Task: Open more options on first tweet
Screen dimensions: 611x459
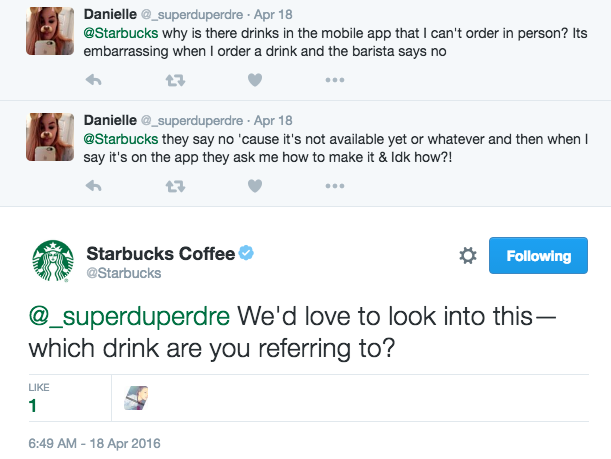Action: coord(334,79)
